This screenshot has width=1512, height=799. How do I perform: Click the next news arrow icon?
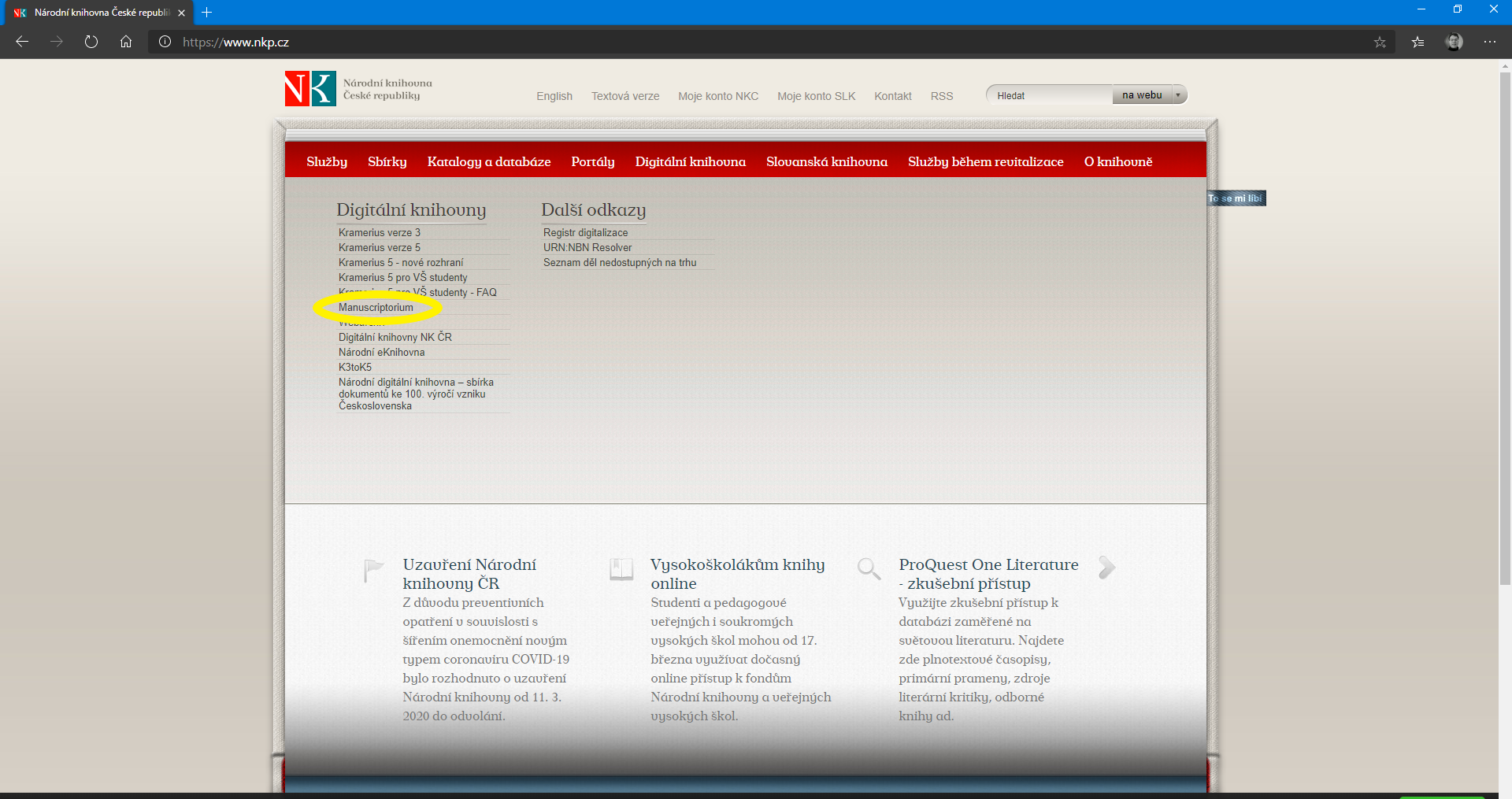[1106, 567]
